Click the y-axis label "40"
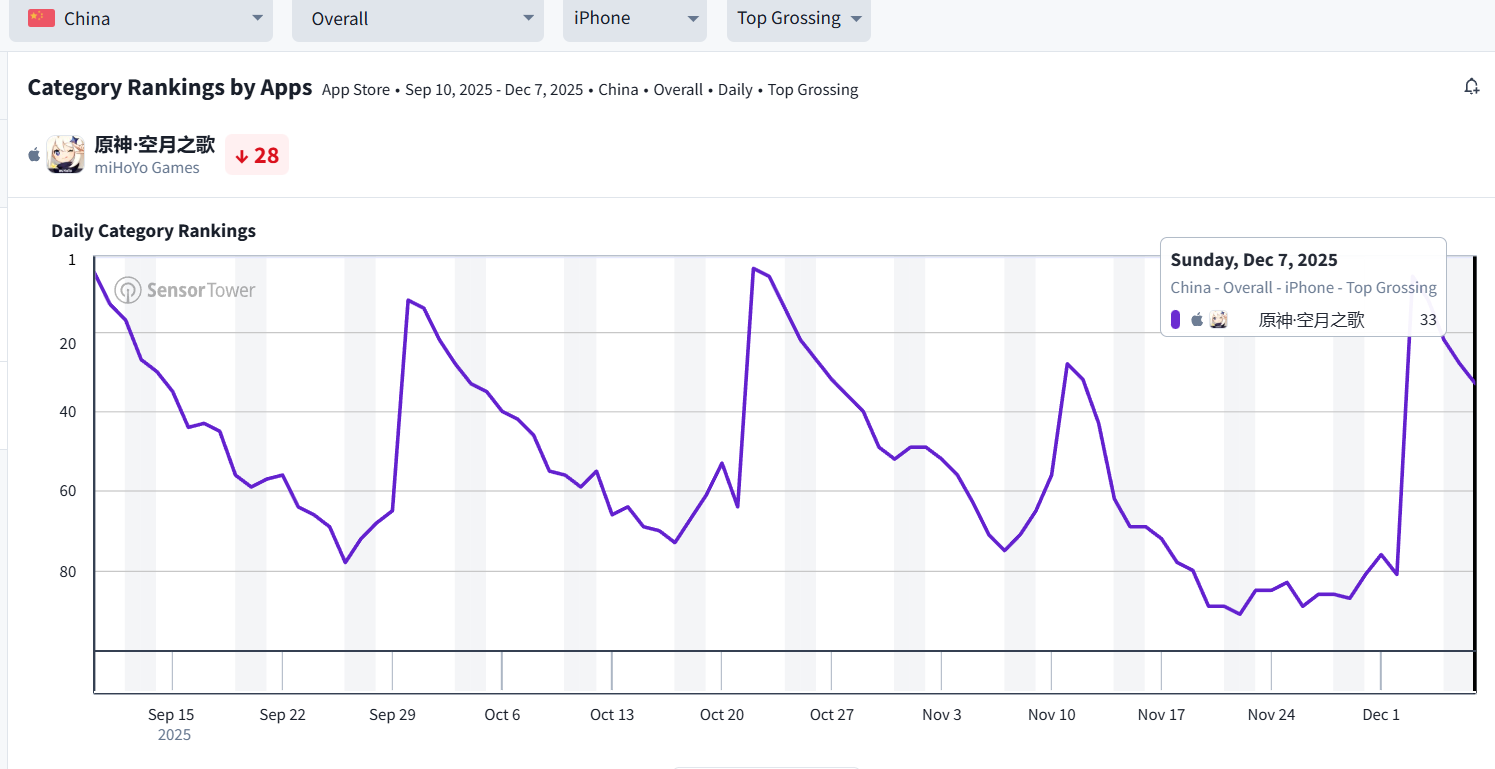This screenshot has width=1495, height=769. pos(68,412)
